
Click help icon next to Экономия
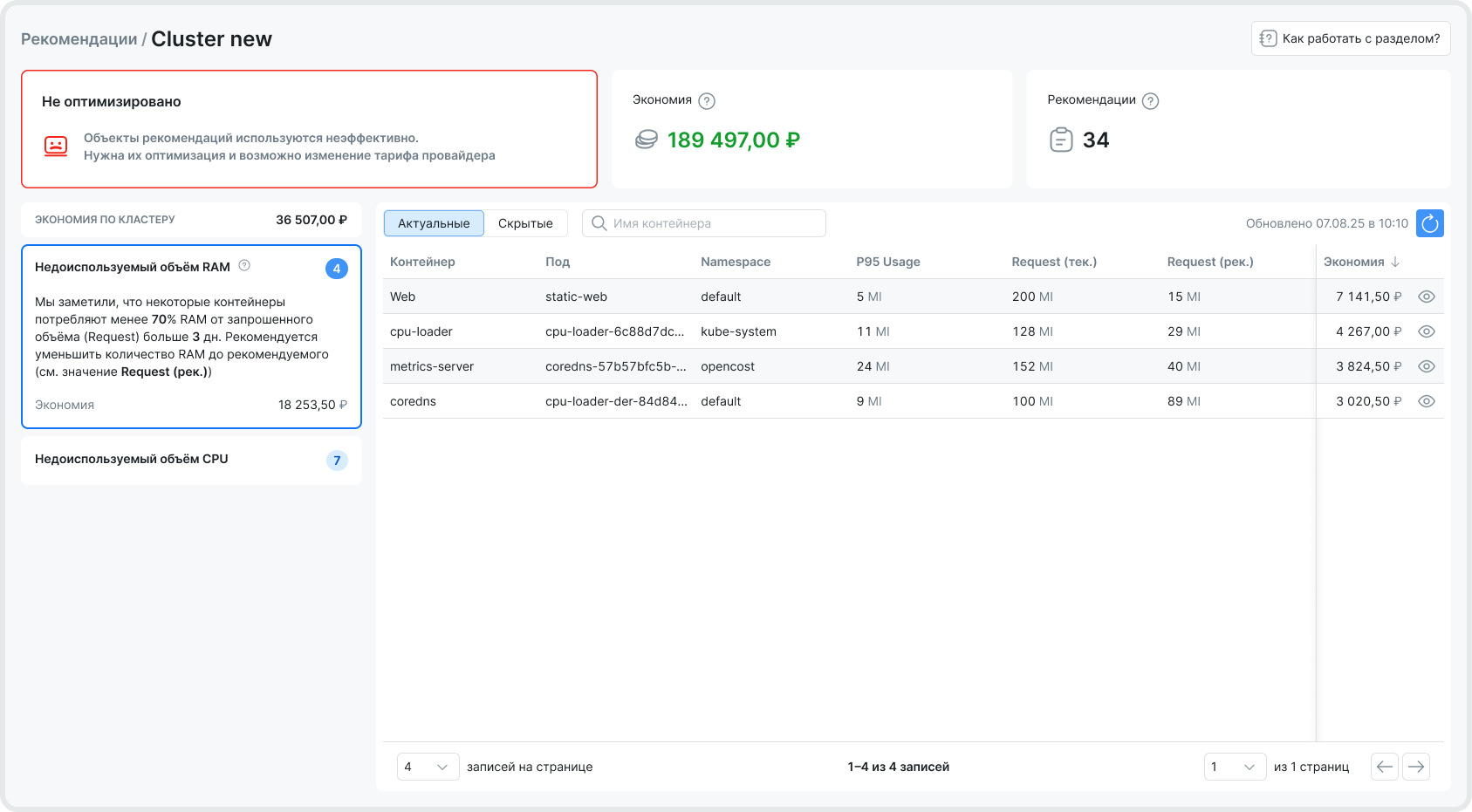click(x=707, y=101)
